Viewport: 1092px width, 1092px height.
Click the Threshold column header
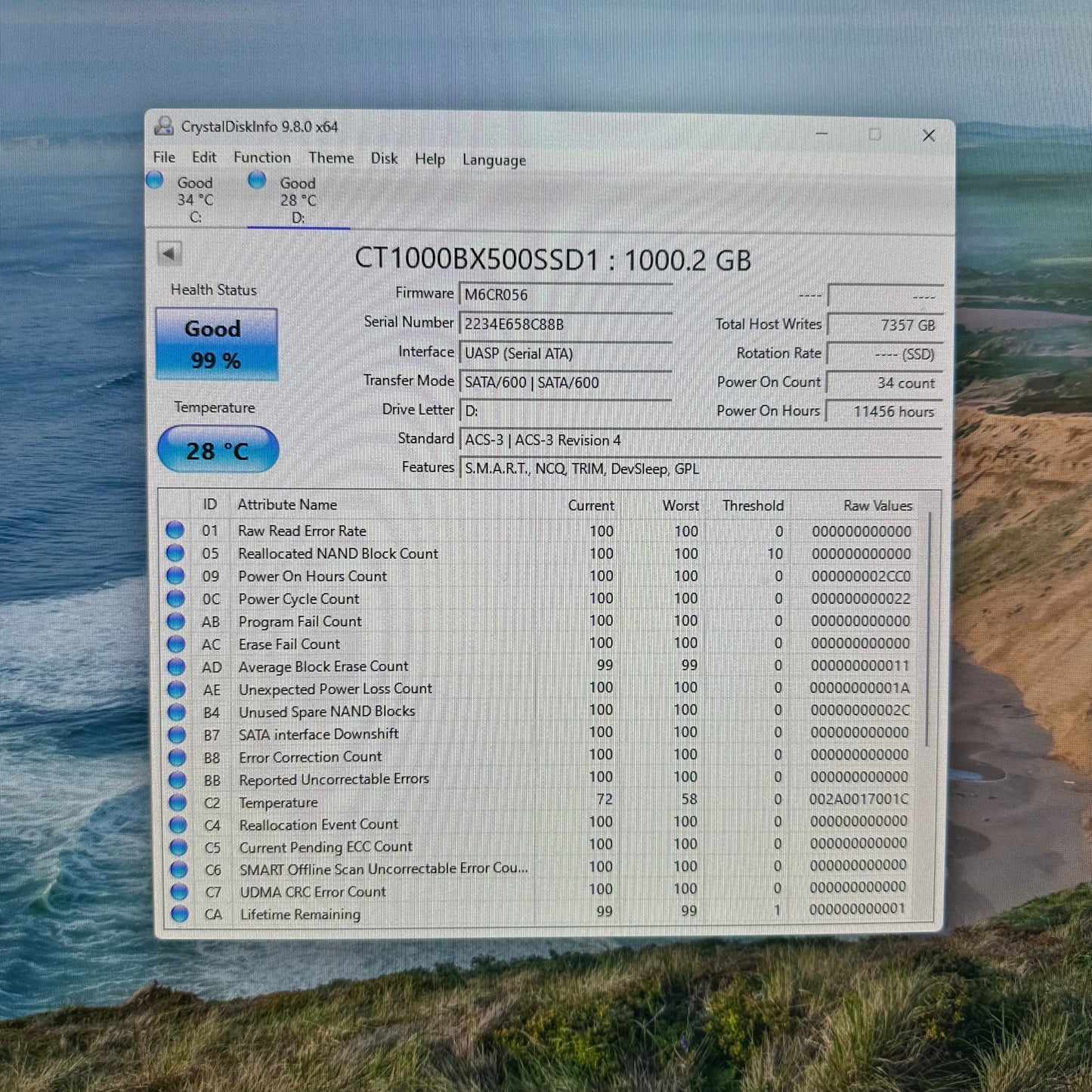(x=753, y=506)
